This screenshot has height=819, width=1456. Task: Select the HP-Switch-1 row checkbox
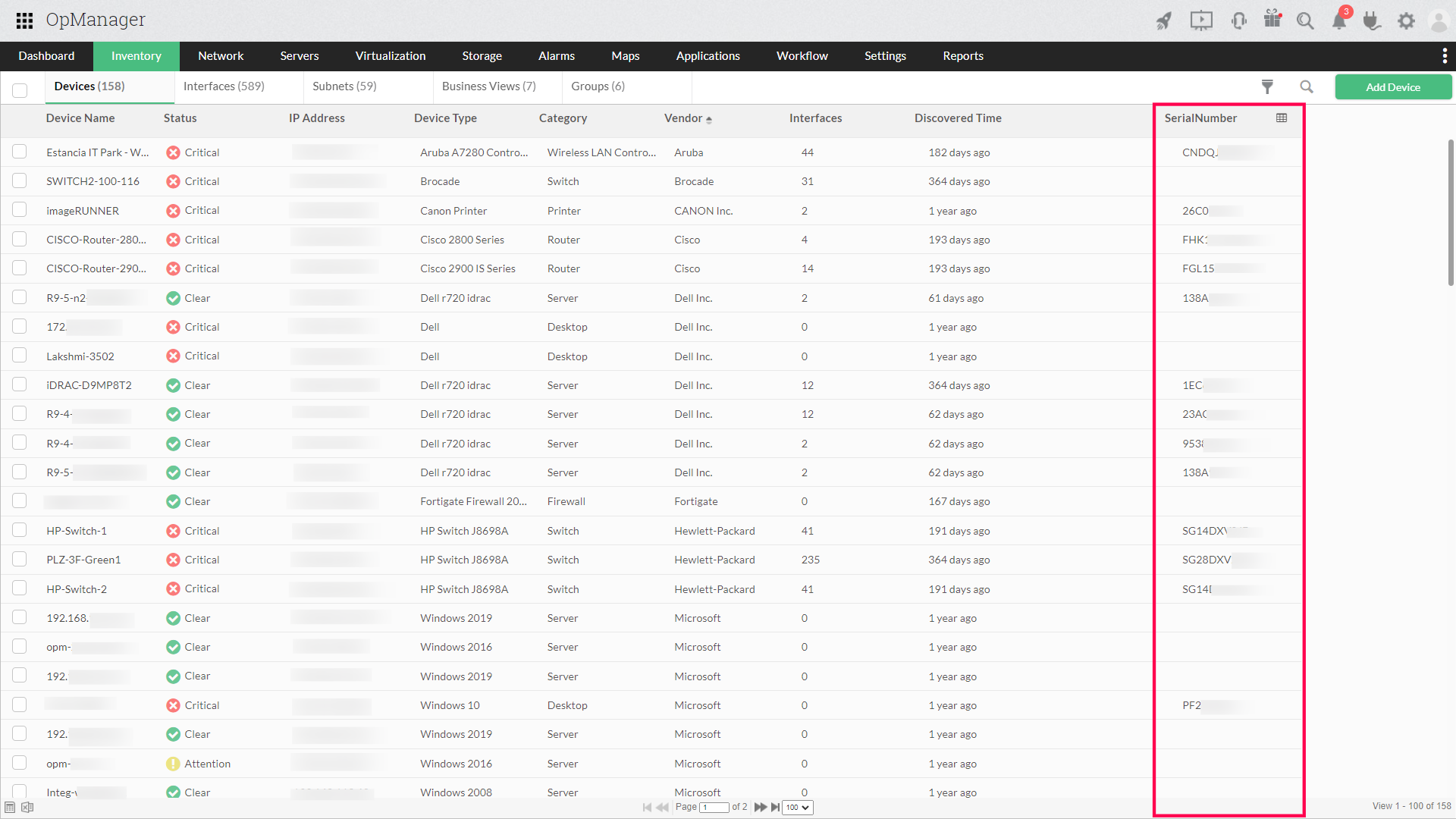20,530
